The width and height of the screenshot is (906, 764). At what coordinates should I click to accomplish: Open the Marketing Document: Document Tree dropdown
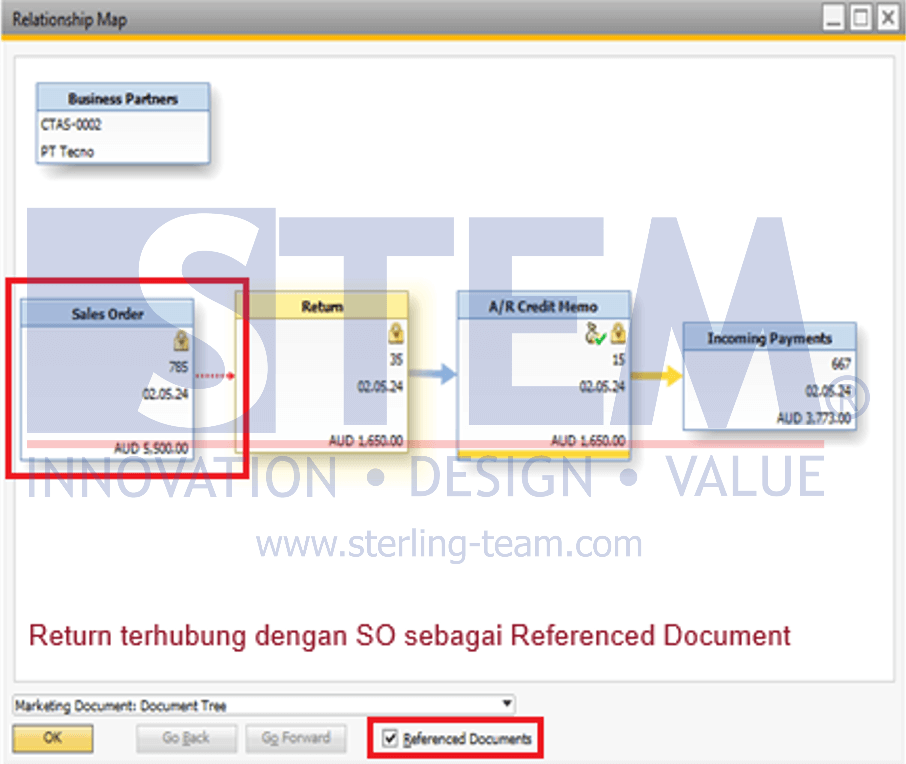pyautogui.click(x=263, y=705)
